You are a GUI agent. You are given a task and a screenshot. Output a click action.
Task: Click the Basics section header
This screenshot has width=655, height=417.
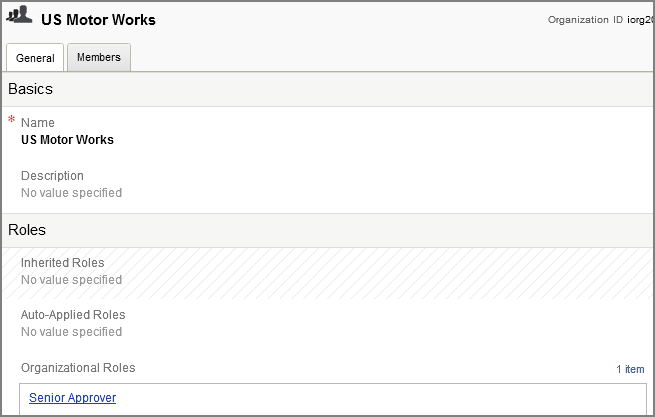tap(30, 89)
